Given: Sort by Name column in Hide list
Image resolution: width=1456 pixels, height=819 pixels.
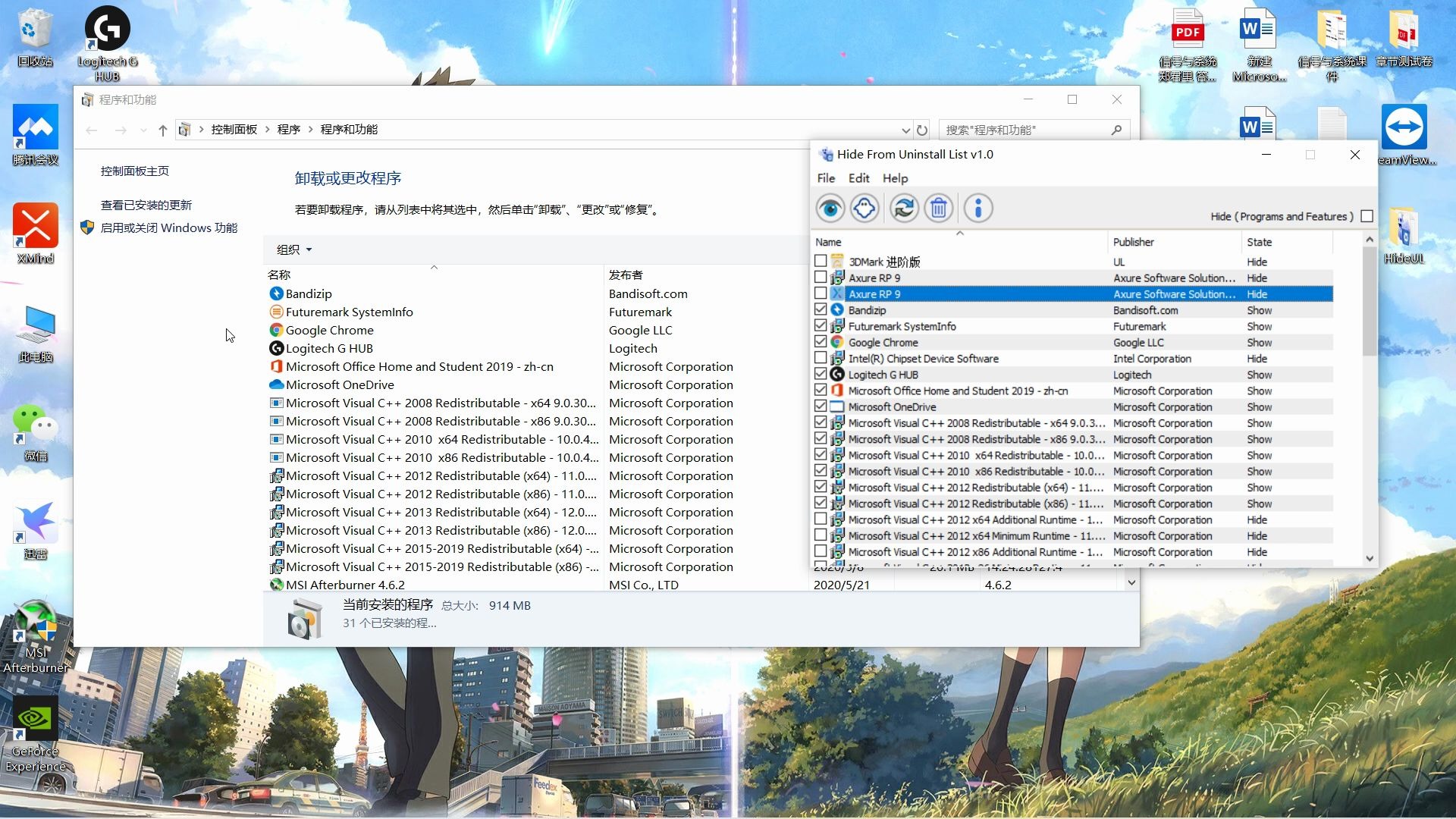Looking at the screenshot, I should [x=959, y=242].
